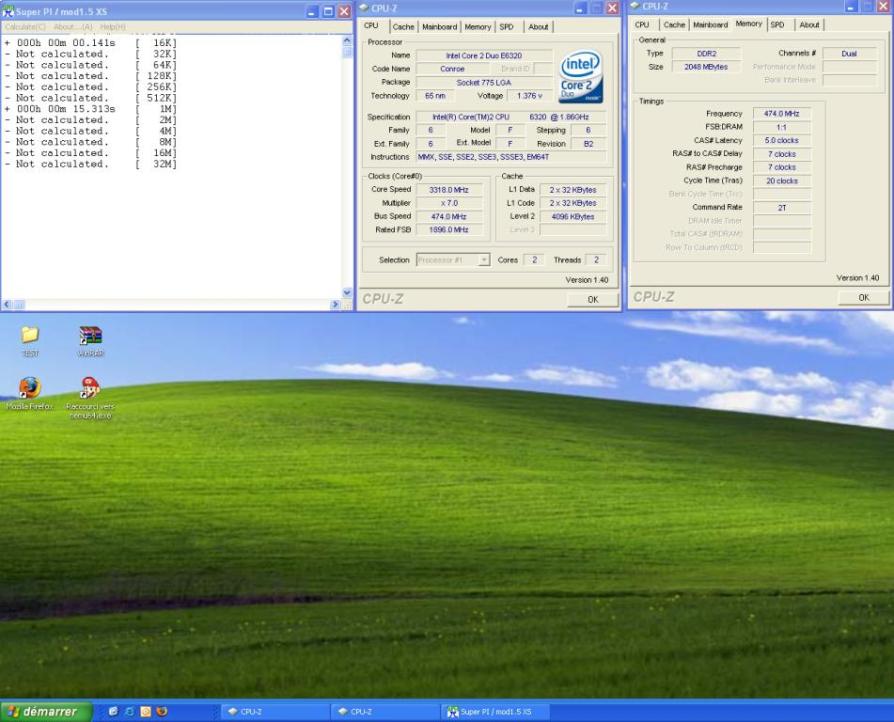Click the Instructions list 'MMX, SSE, SSE2...'
894x722 pixels.
[510, 157]
